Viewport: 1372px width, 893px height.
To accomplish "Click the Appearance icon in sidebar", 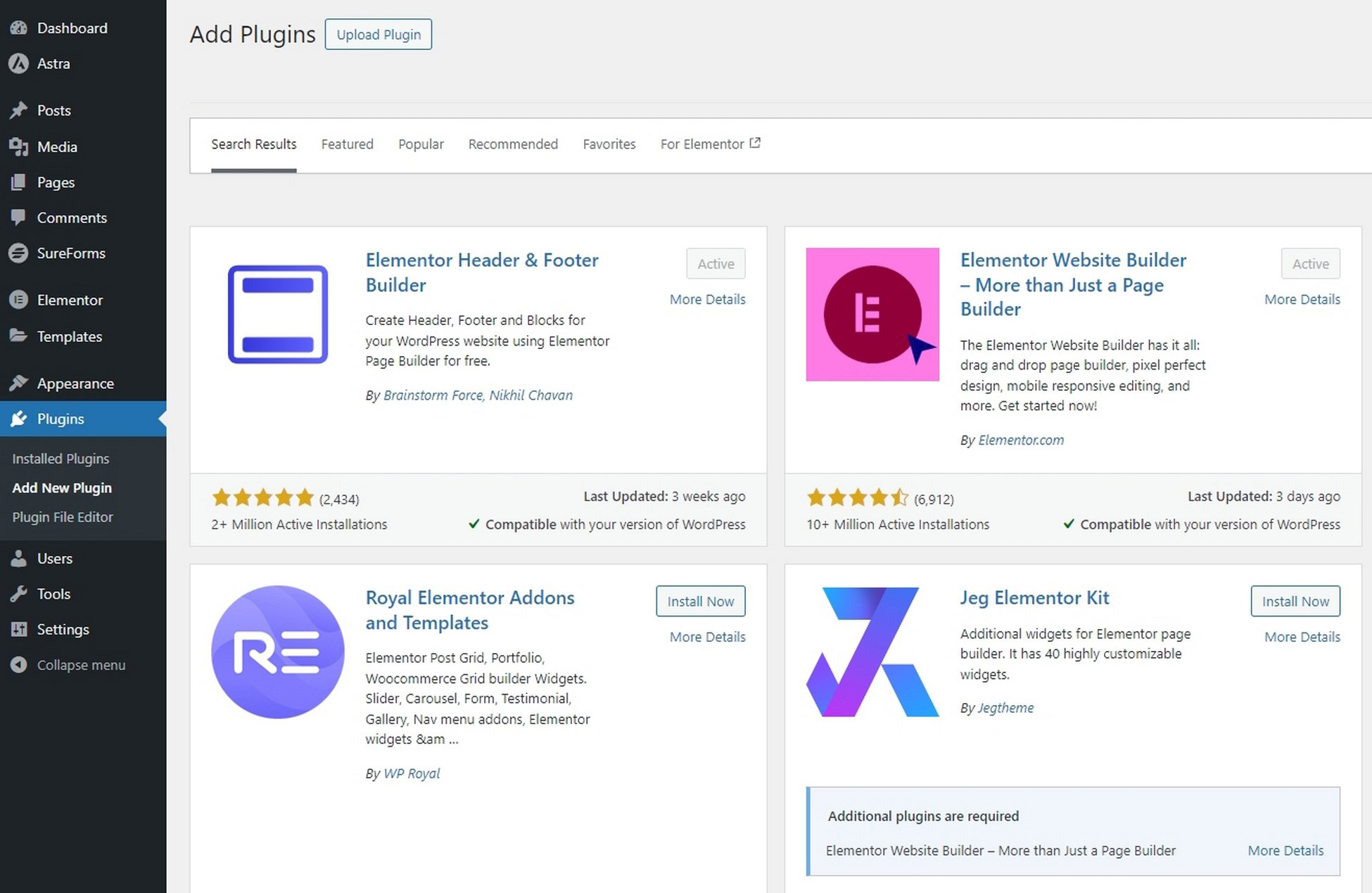I will coord(19,383).
